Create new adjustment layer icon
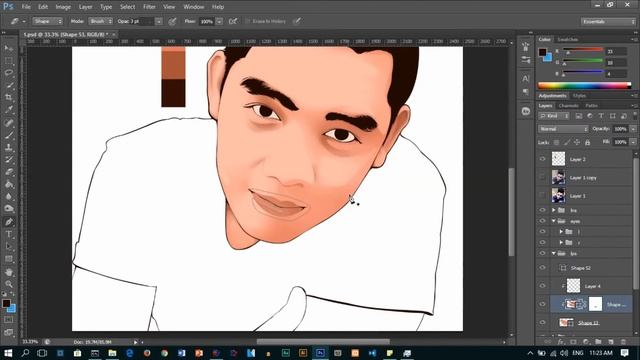Screen dimensions: 640x360 (586, 342)
